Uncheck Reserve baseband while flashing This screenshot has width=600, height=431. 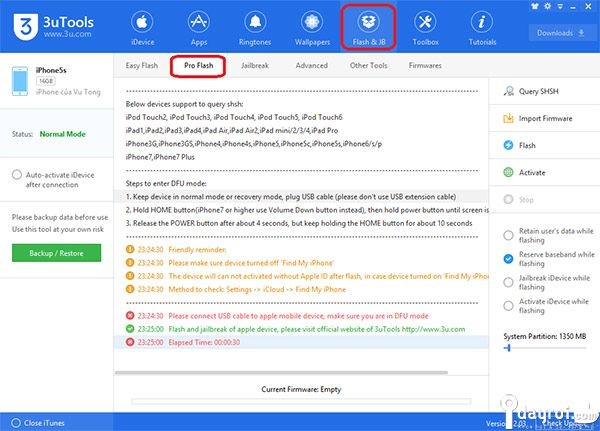(x=509, y=257)
